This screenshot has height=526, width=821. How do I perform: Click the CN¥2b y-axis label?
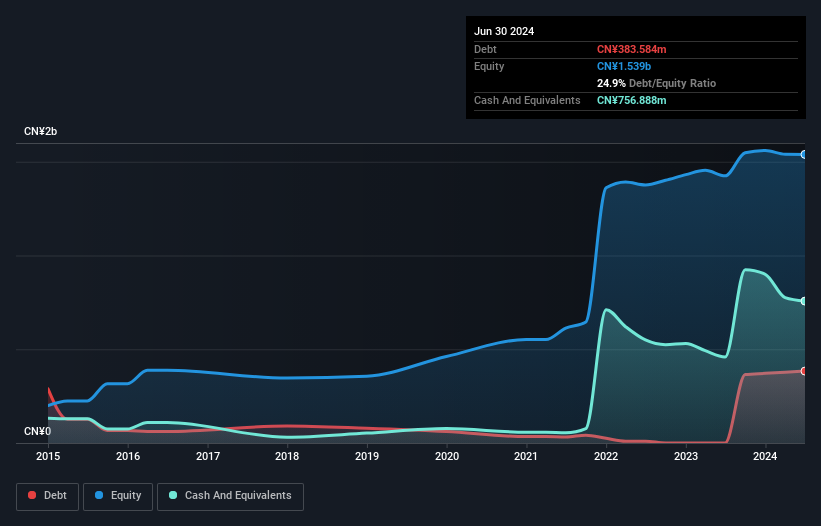[x=40, y=131]
